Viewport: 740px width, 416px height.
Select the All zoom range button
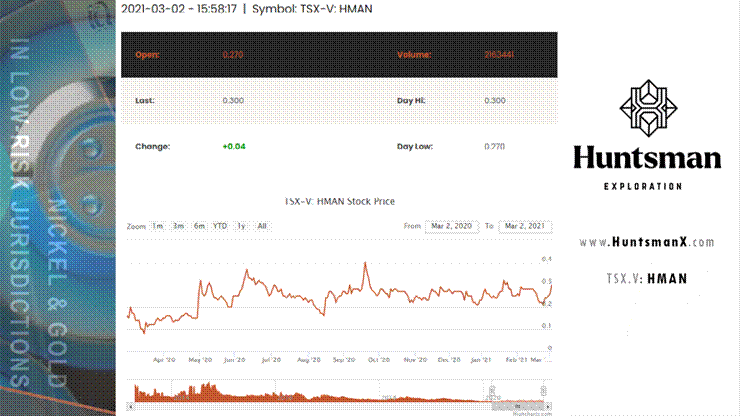pos(262,226)
